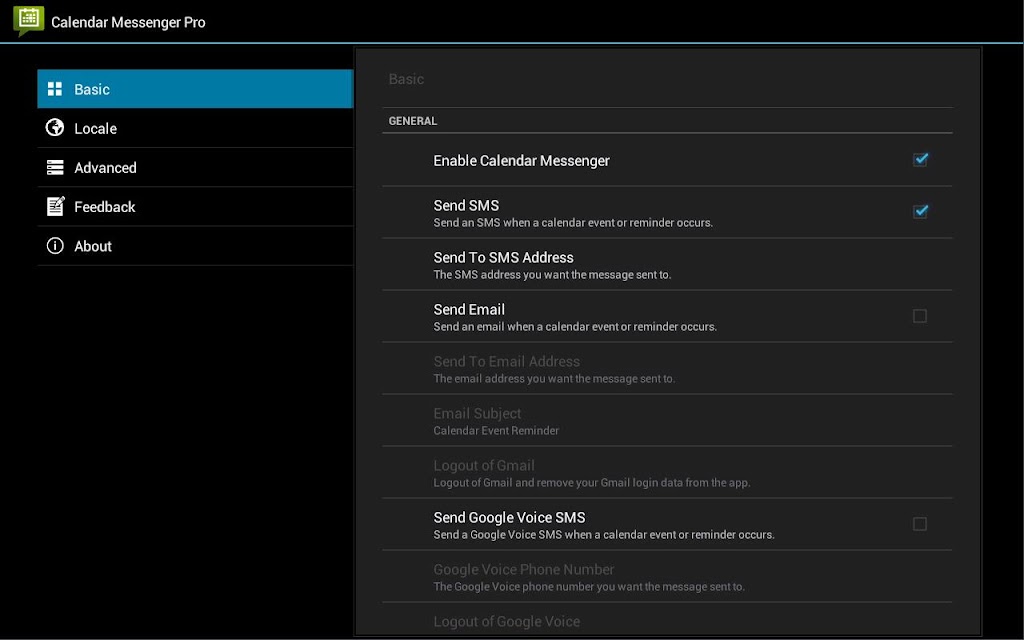Check the Send Google Voice SMS box
Image resolution: width=1024 pixels, height=640 pixels.
coord(920,524)
